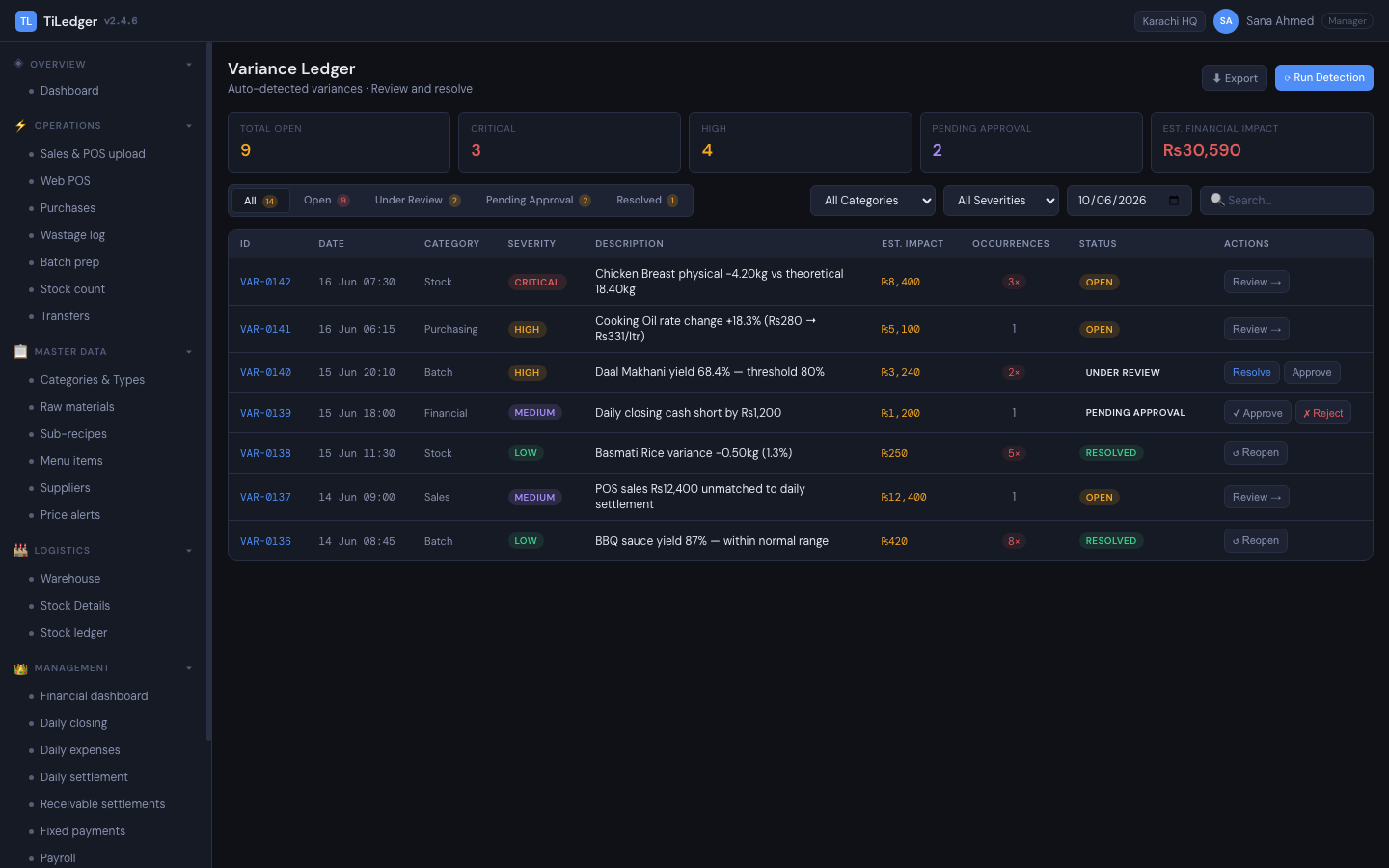Viewport: 1389px width, 868px height.
Task: Click the PENDING APPROVAL status badge
Action: pyautogui.click(x=1135, y=413)
